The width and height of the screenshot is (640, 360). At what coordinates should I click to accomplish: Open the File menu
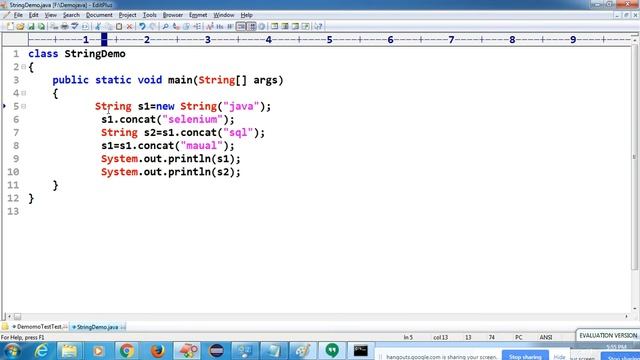pos(18,15)
